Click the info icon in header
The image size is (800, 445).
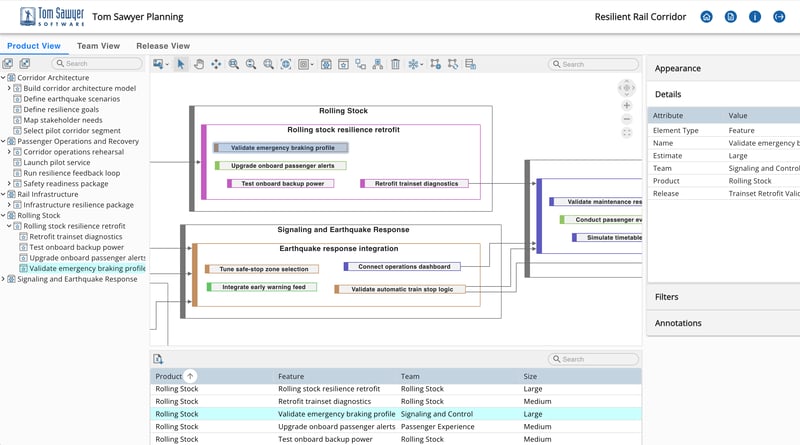click(755, 17)
